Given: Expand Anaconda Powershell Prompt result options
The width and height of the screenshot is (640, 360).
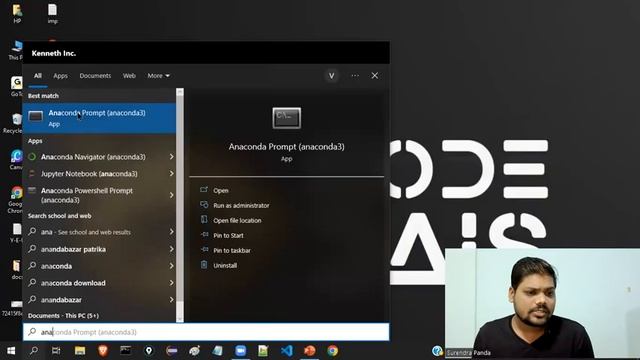Looking at the screenshot, I should [x=171, y=195].
